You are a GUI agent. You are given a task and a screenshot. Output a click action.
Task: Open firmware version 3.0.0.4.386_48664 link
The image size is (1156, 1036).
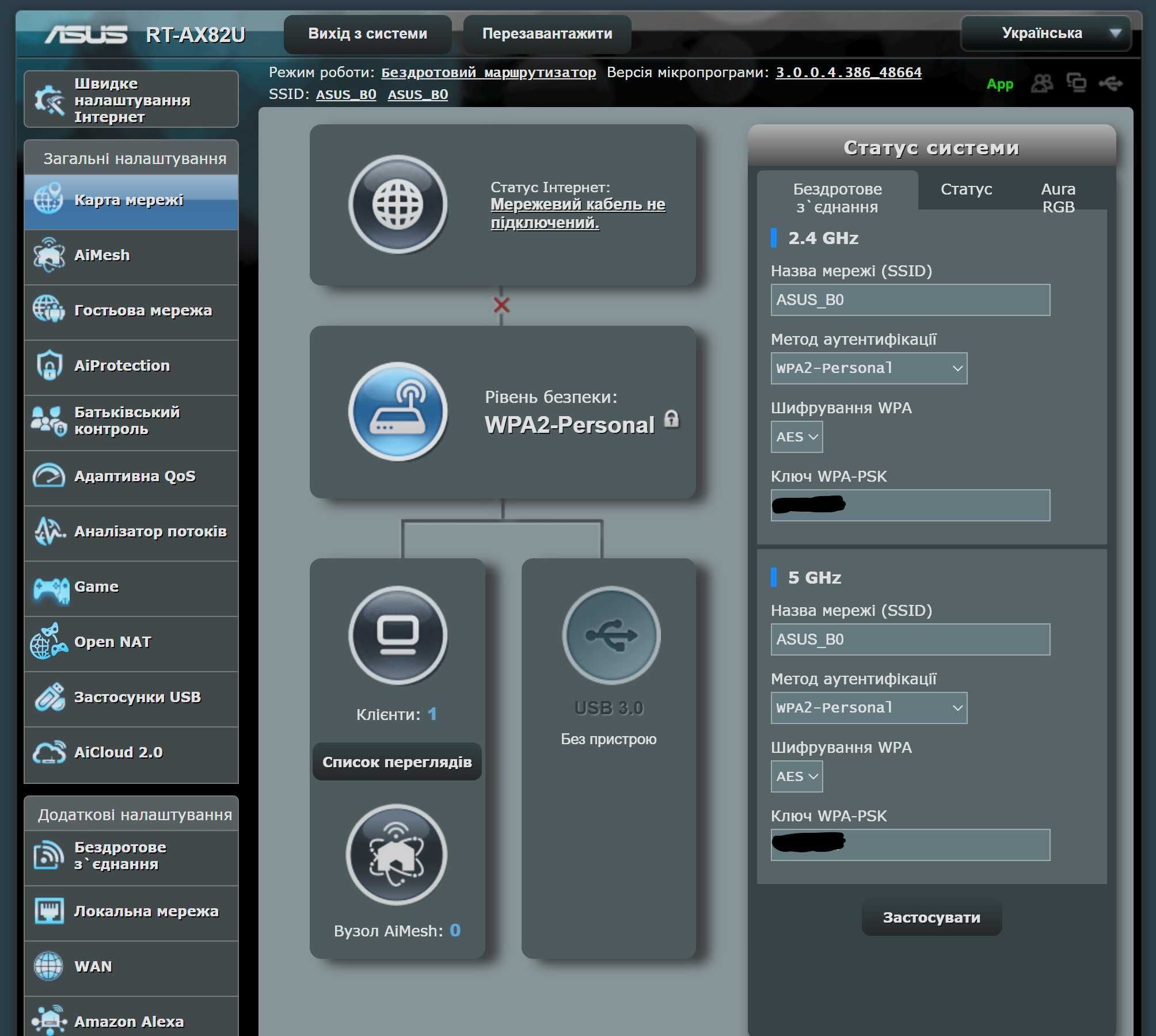(849, 73)
